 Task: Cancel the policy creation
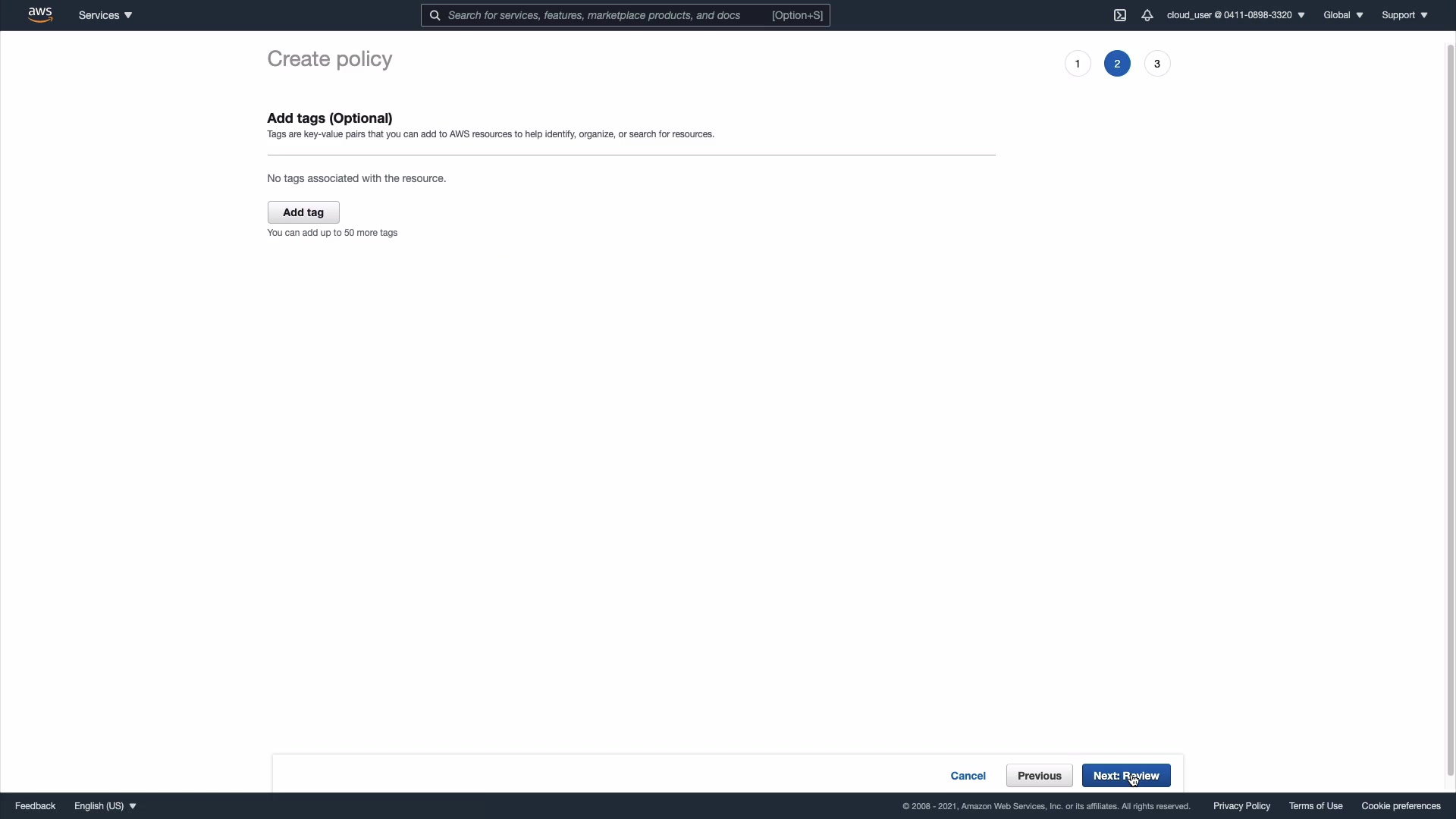pos(968,776)
